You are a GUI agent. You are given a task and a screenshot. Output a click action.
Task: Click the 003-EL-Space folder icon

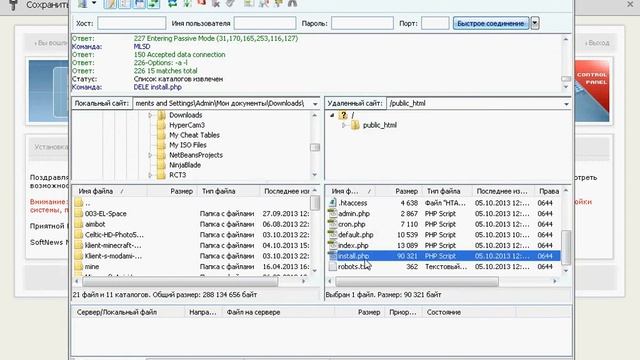(79, 213)
